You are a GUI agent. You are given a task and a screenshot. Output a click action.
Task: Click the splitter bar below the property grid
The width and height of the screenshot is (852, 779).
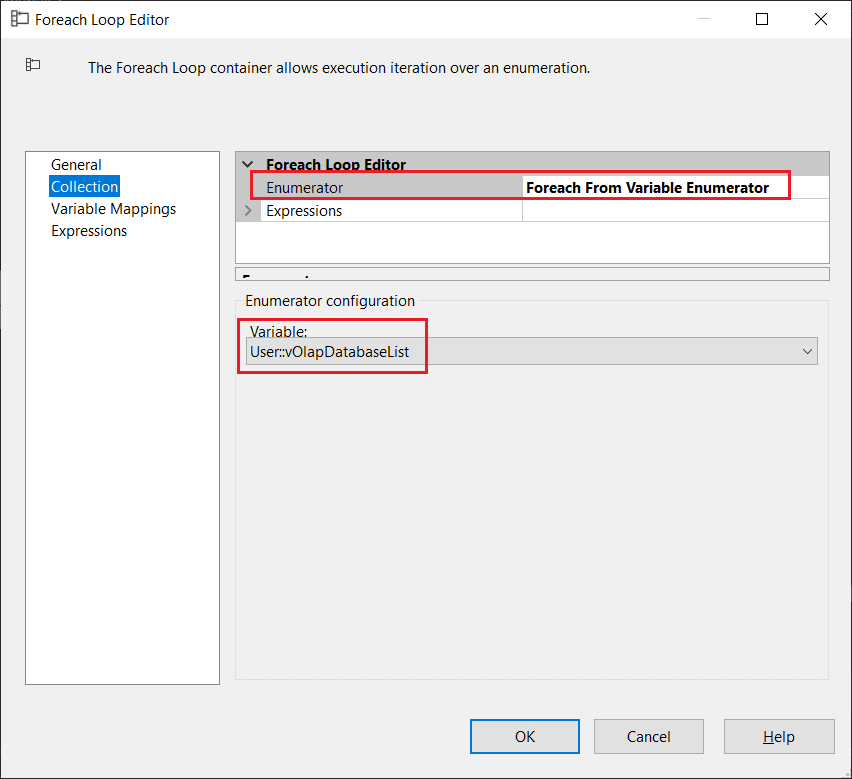(532, 274)
